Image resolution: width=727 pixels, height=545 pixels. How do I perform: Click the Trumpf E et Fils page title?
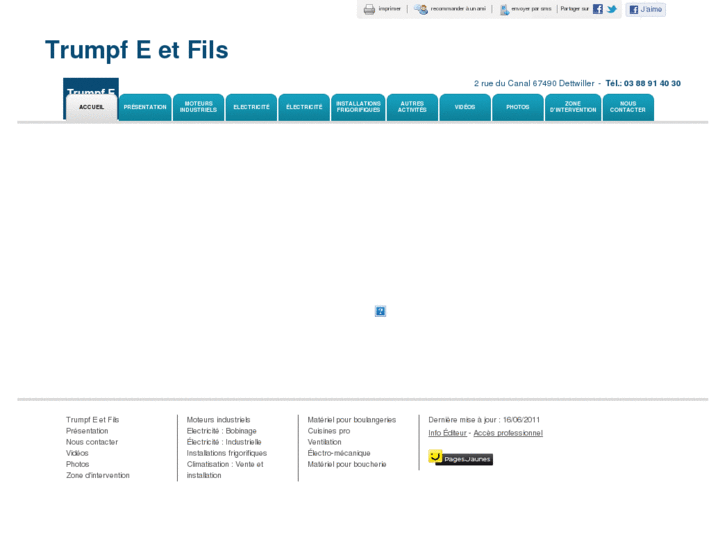tap(136, 50)
